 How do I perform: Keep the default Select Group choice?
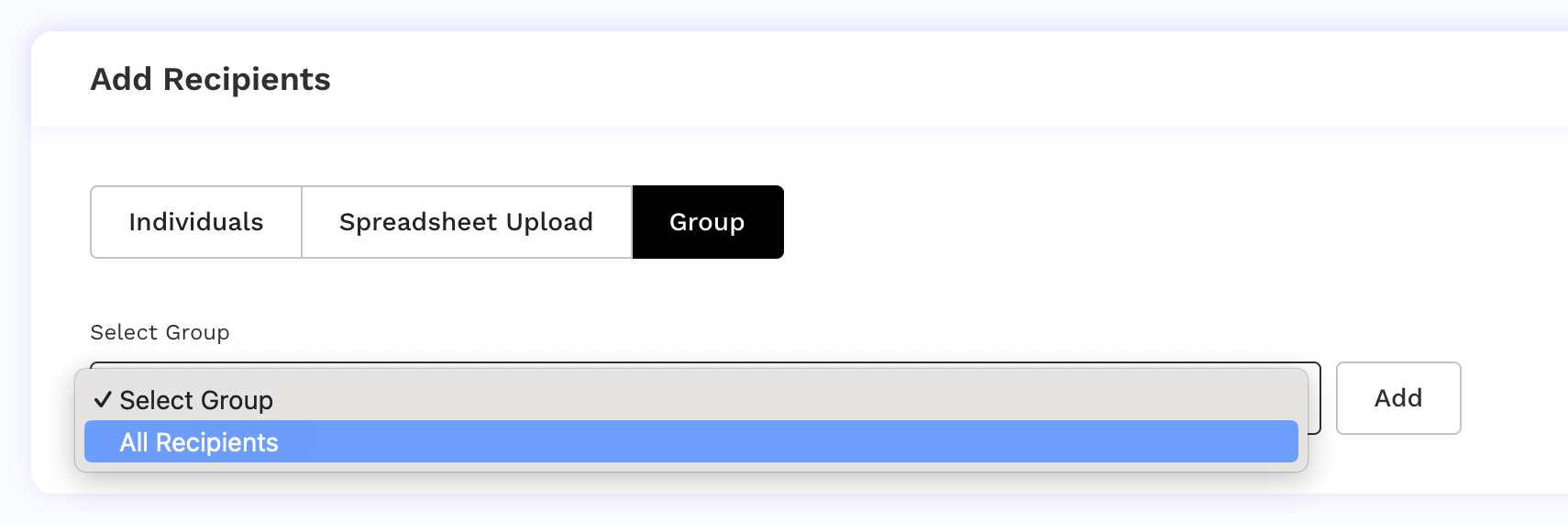(196, 400)
